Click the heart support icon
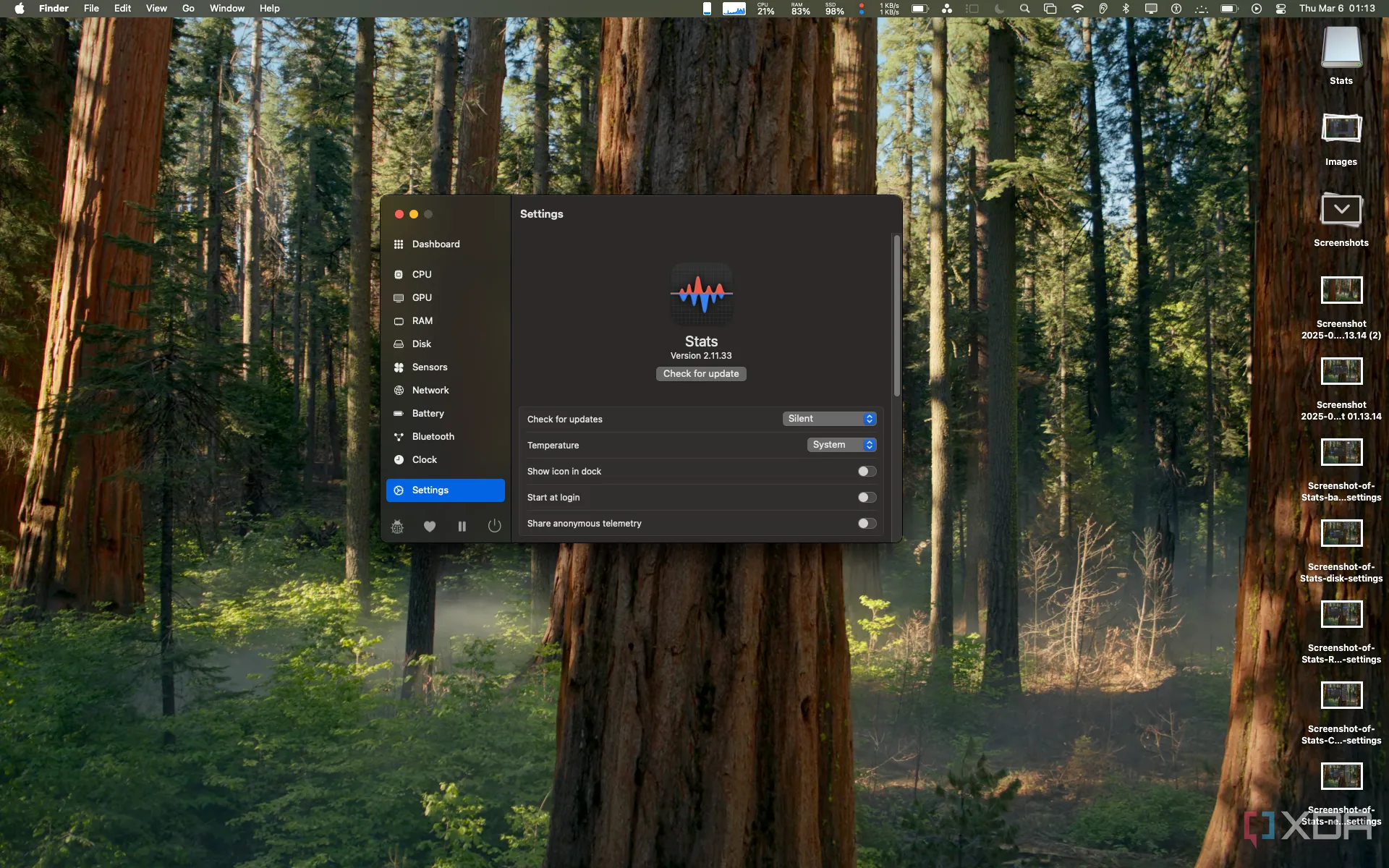1389x868 pixels. click(x=430, y=527)
